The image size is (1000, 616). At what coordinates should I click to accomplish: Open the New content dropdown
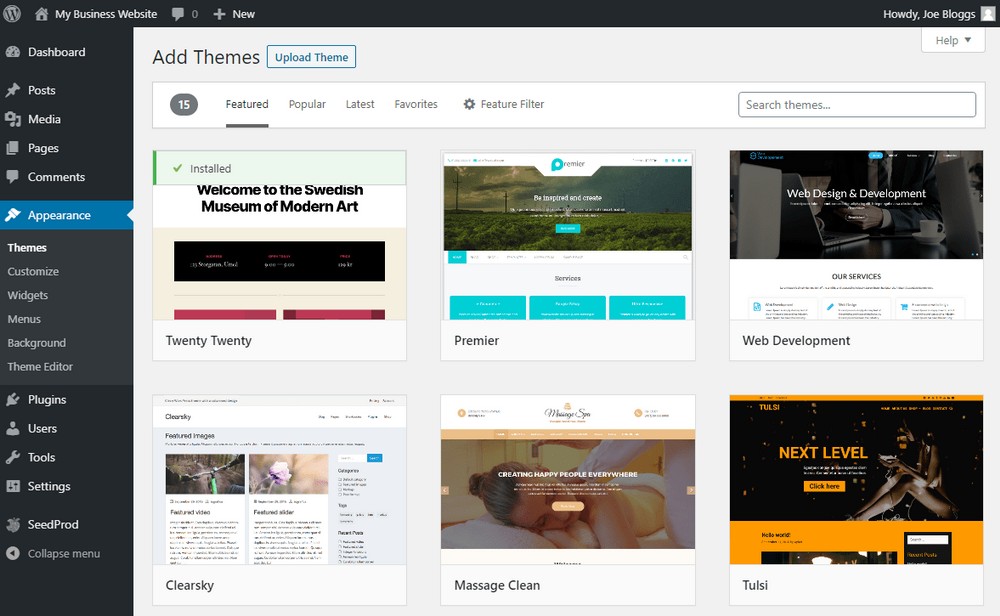pyautogui.click(x=234, y=14)
